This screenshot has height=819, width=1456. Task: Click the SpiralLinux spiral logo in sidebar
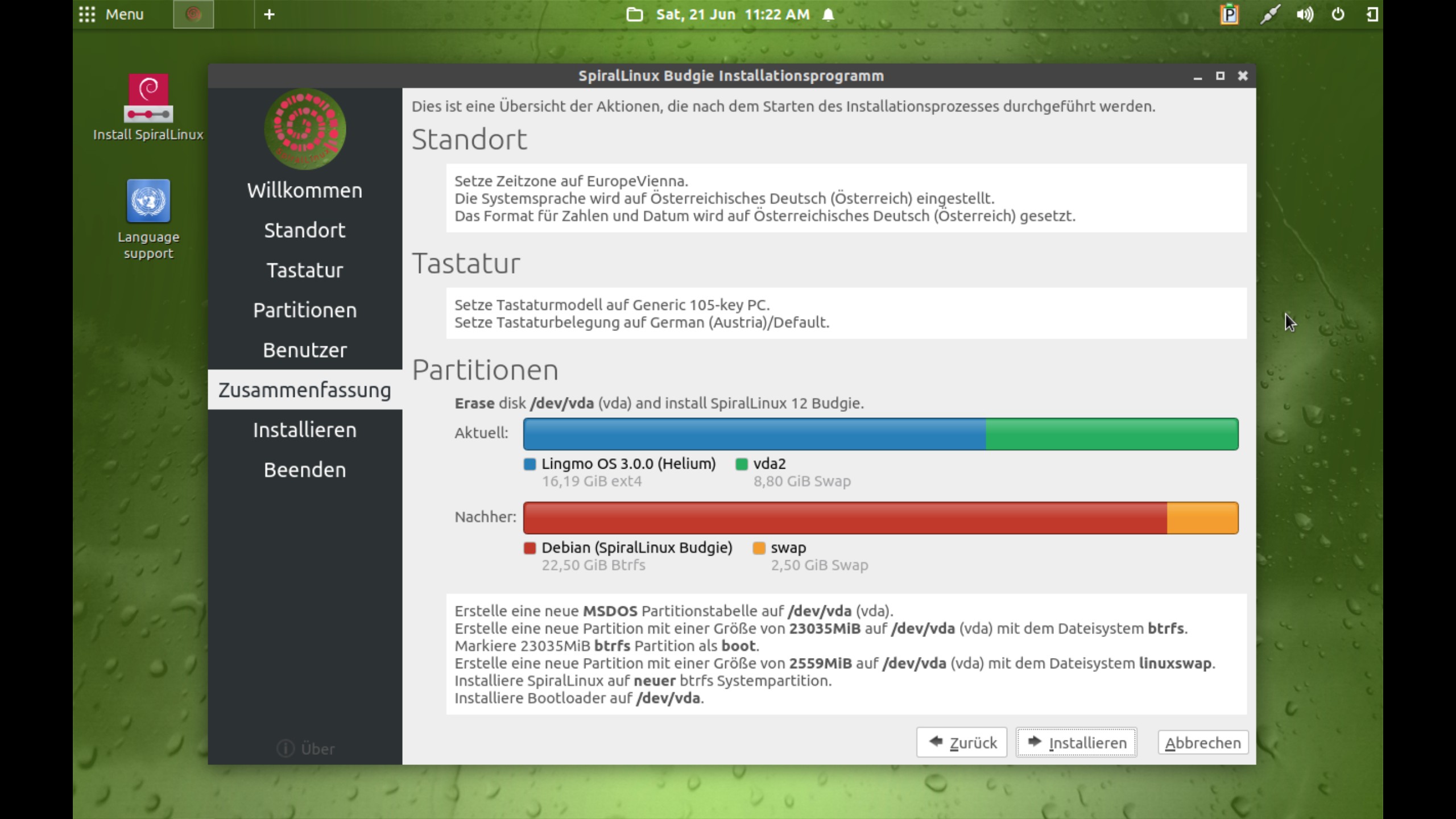(305, 129)
